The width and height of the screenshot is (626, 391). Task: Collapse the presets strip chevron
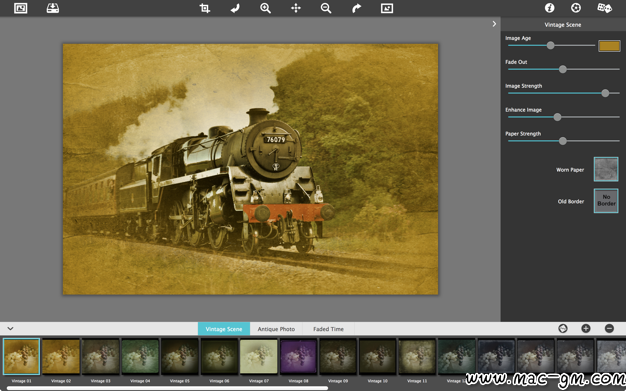pos(10,329)
